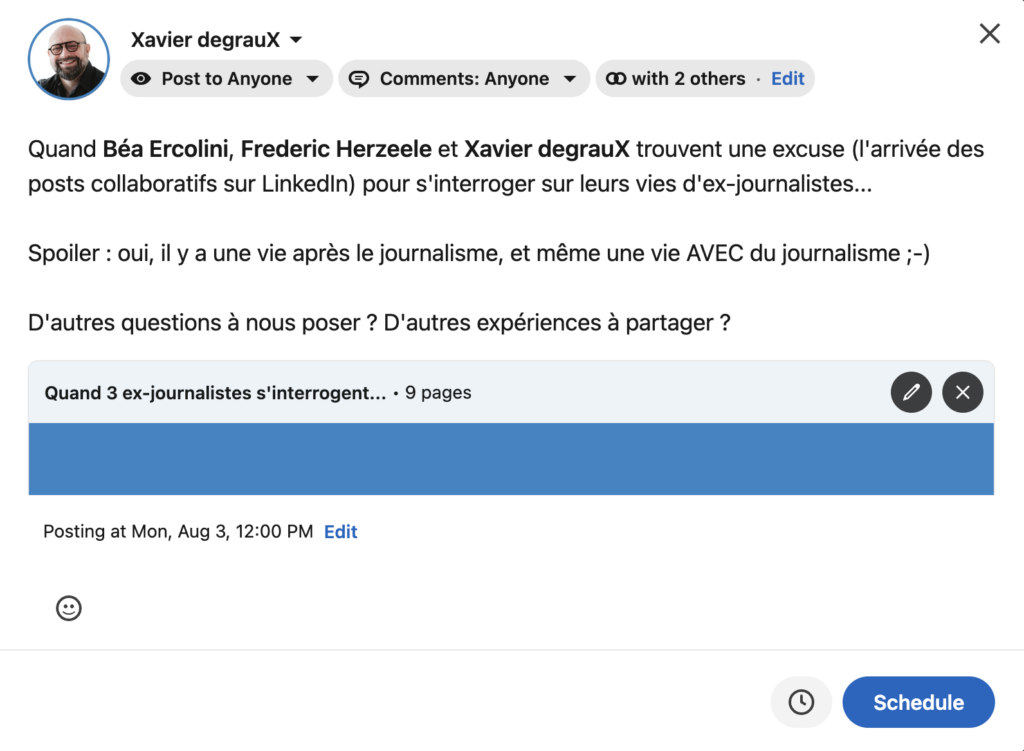1024x751 pixels.
Task: Edit the document title with pencil icon
Action: tap(911, 392)
